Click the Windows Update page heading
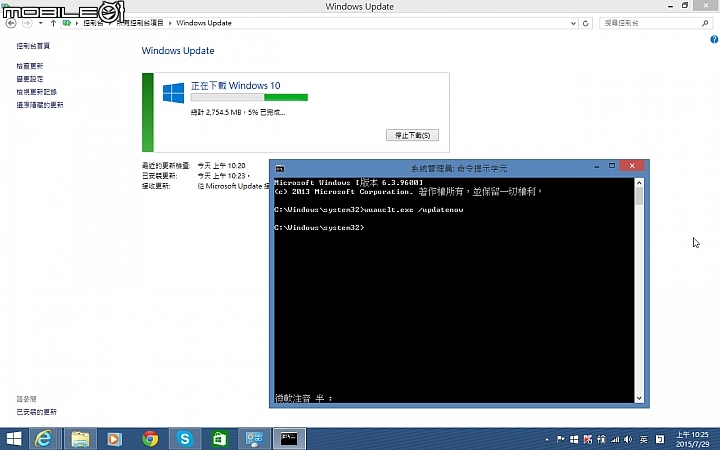The width and height of the screenshot is (720, 450). [x=178, y=51]
